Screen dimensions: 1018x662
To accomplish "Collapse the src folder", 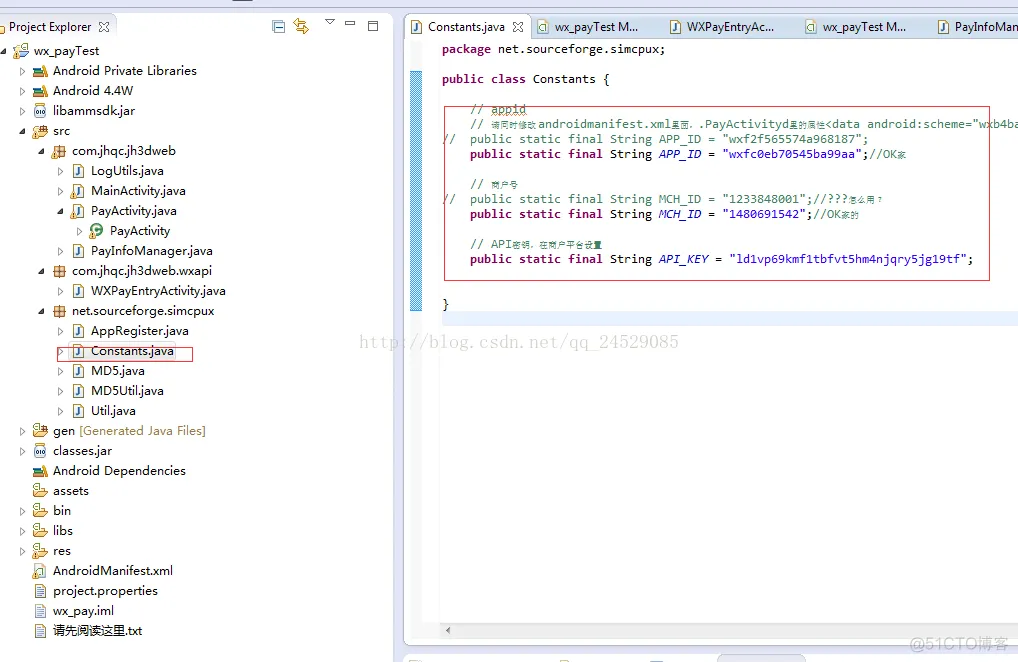I will [x=22, y=131].
